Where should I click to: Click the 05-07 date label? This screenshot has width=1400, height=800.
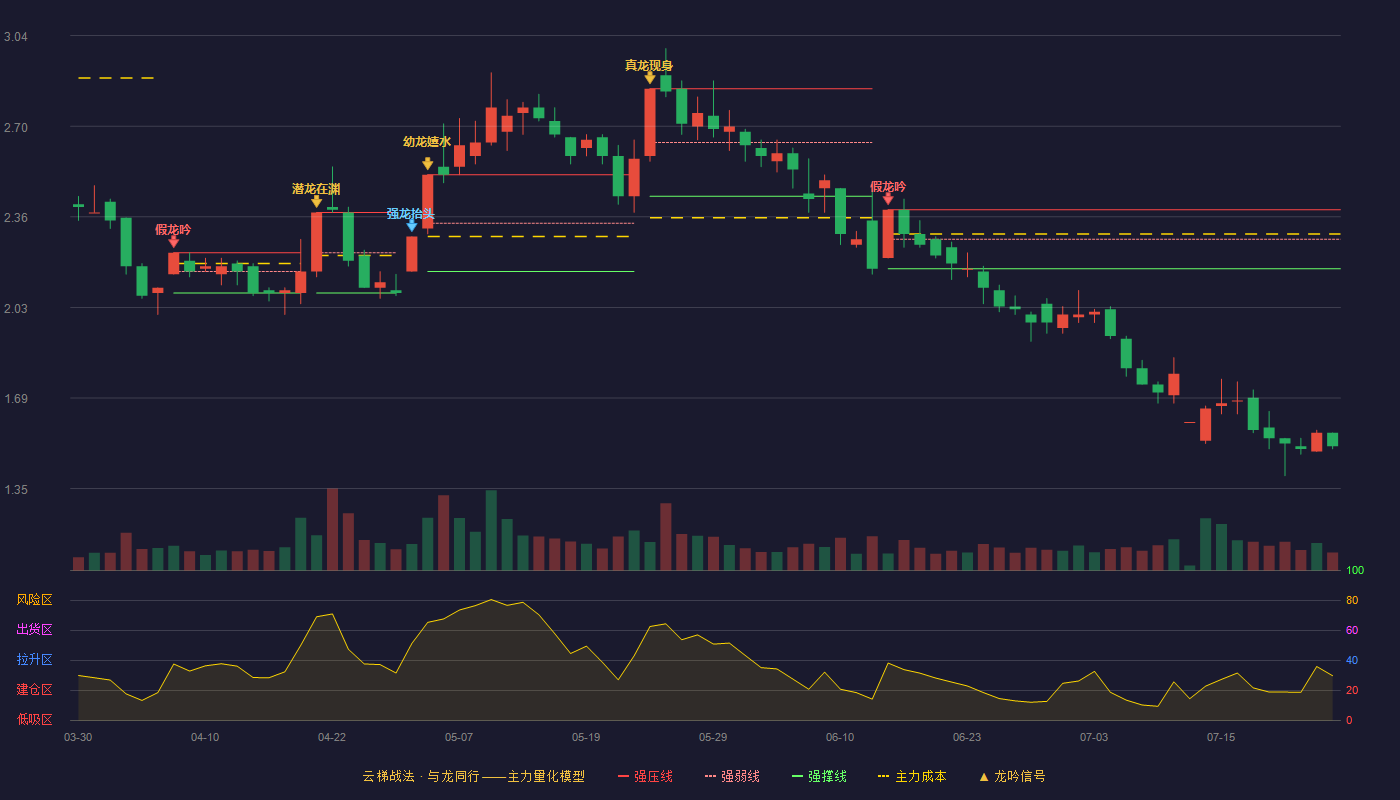[459, 737]
